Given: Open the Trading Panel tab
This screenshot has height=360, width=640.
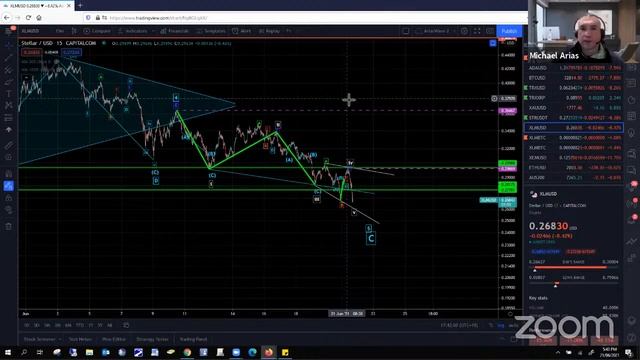Looking at the screenshot, I should coord(193,339).
